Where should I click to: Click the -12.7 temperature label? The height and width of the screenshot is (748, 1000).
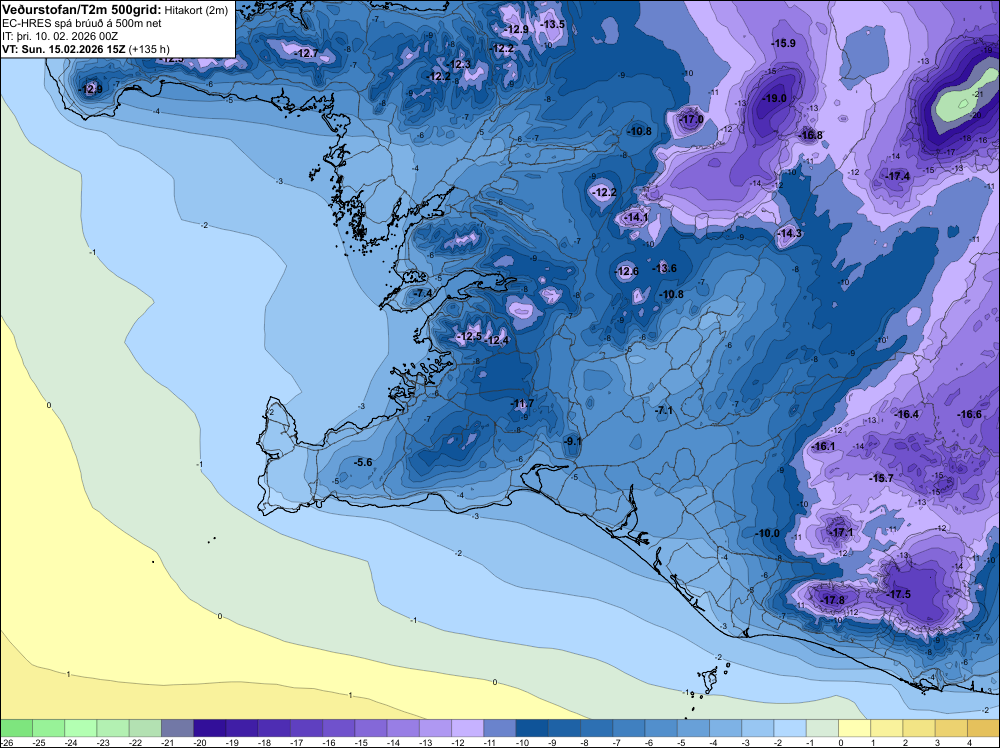[x=307, y=54]
